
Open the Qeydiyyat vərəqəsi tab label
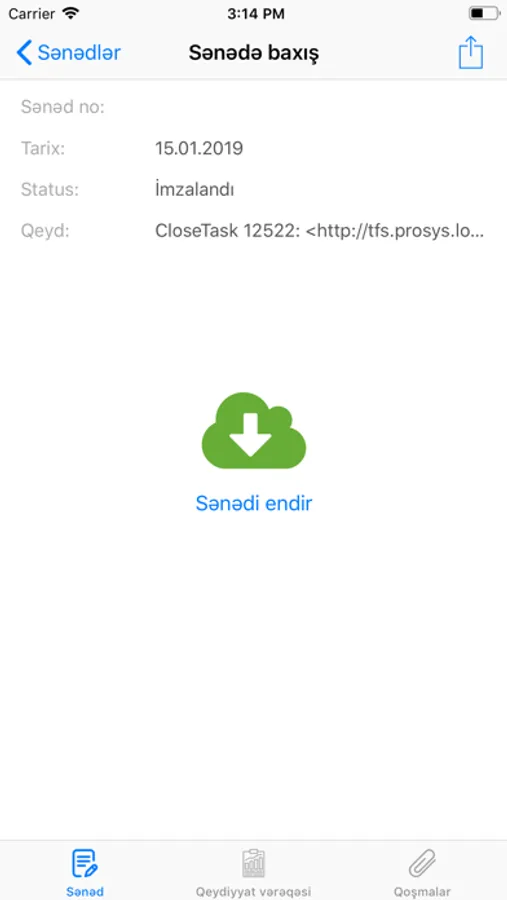tap(253, 892)
